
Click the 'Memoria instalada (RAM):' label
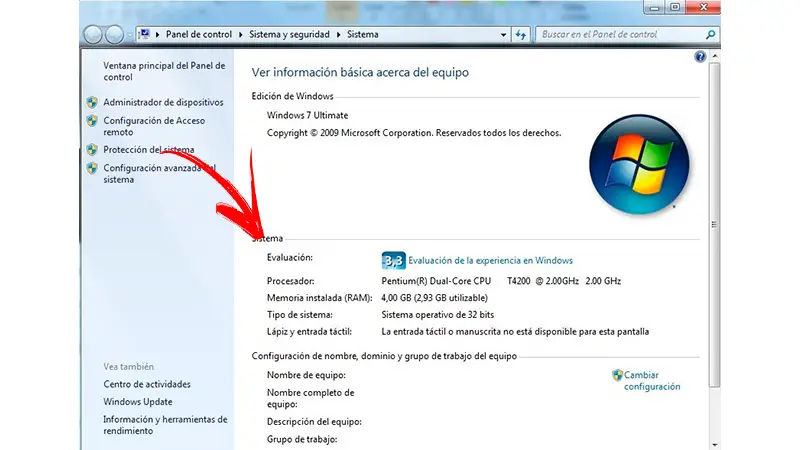319,298
